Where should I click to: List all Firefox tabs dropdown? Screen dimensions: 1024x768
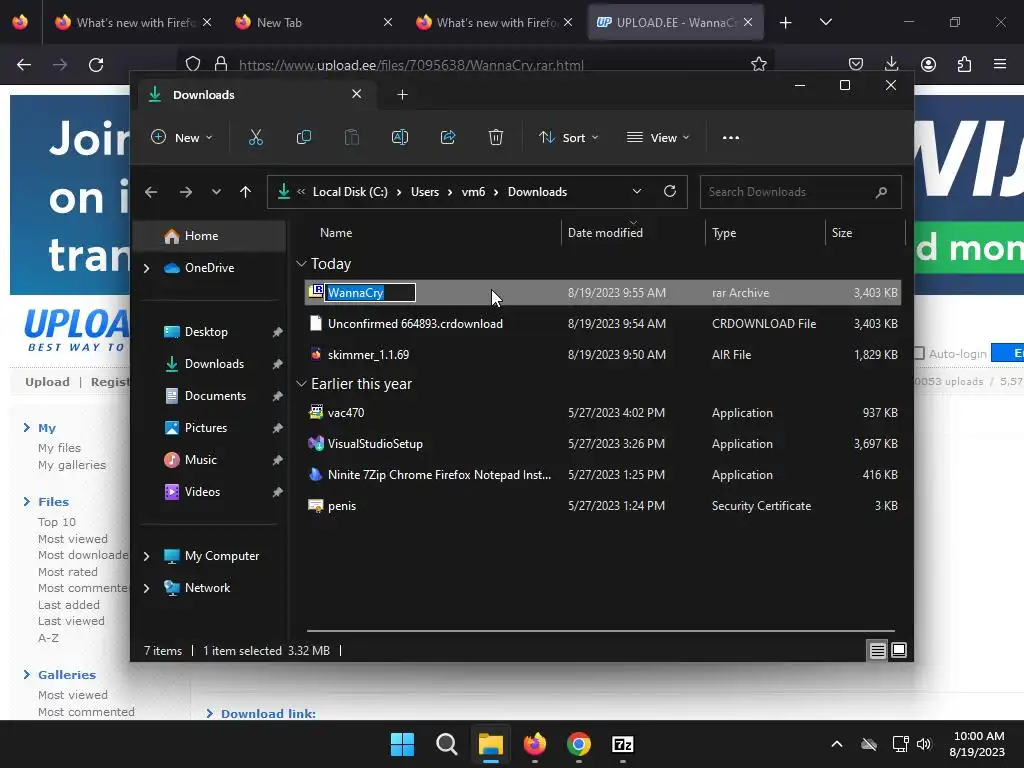825,22
